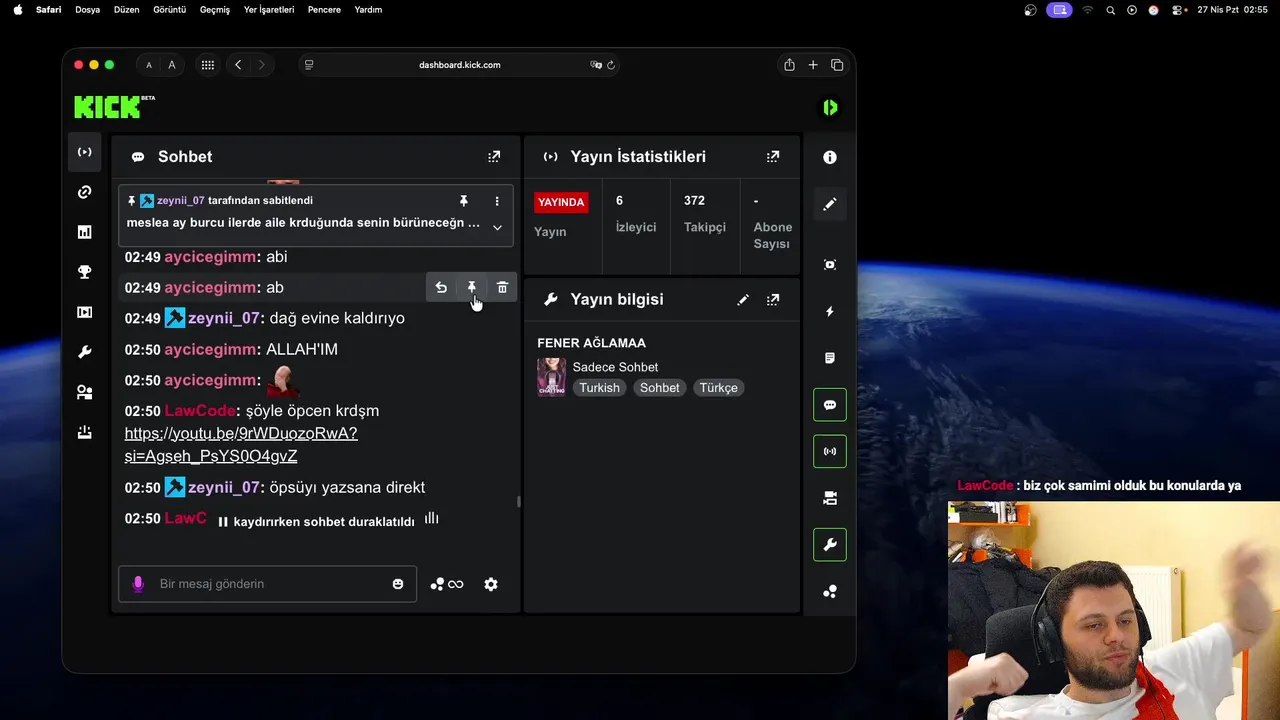Open the youtu.be link in chat

pyautogui.click(x=241, y=445)
